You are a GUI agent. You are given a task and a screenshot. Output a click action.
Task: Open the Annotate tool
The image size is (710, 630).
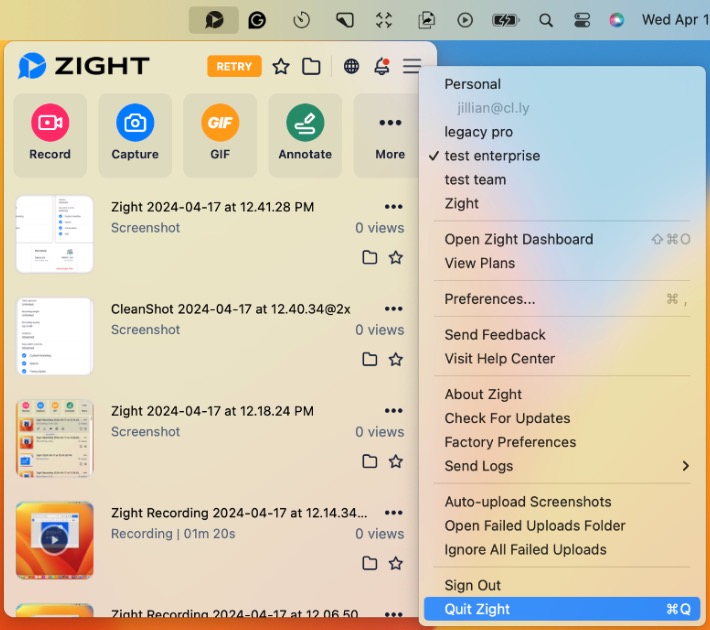coord(305,135)
